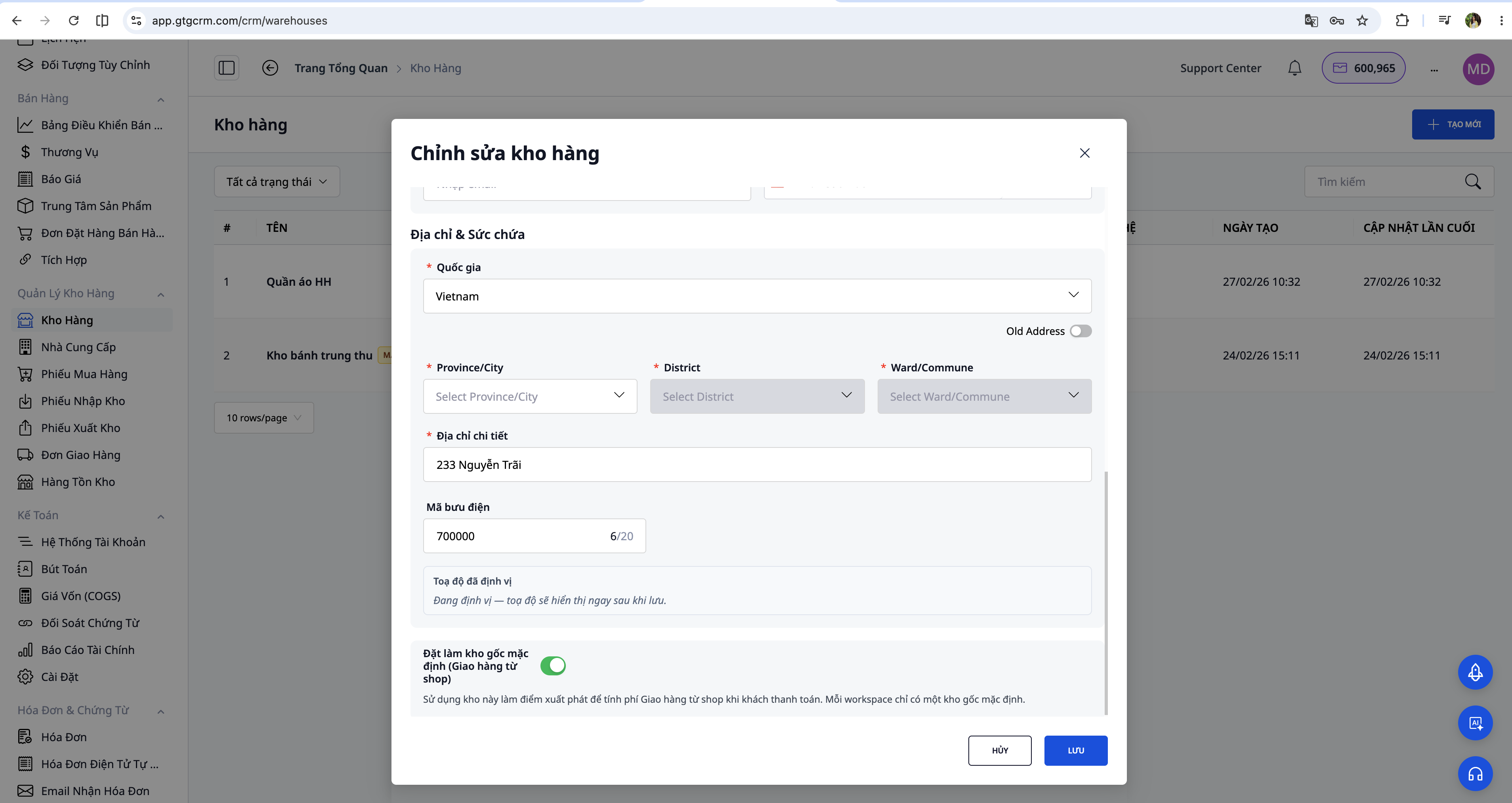Click the HỦY button
Viewport: 1512px width, 803px height.
(x=1000, y=750)
